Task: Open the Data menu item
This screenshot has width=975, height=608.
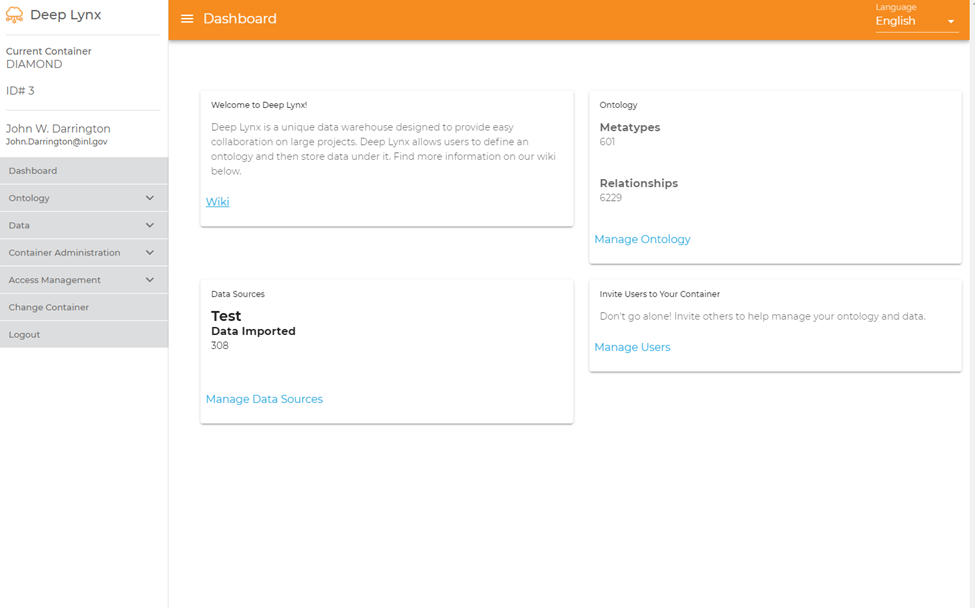Action: pyautogui.click(x=20, y=226)
